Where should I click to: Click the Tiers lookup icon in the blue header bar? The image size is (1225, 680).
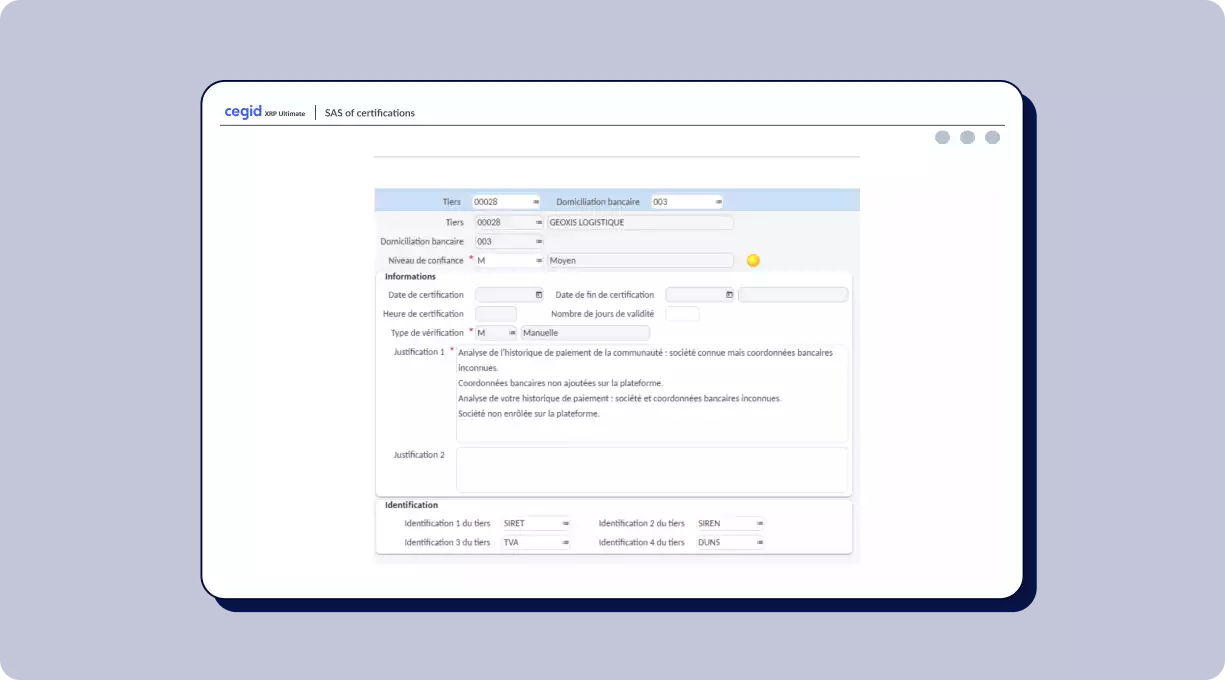pyautogui.click(x=536, y=202)
